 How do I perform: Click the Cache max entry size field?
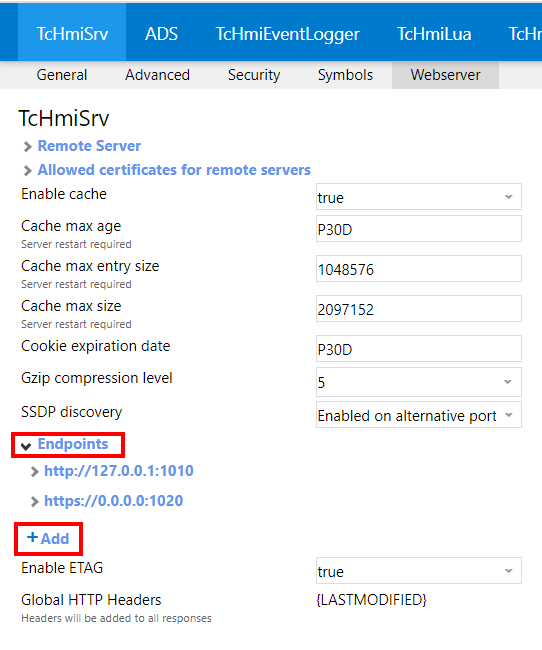pos(418,269)
